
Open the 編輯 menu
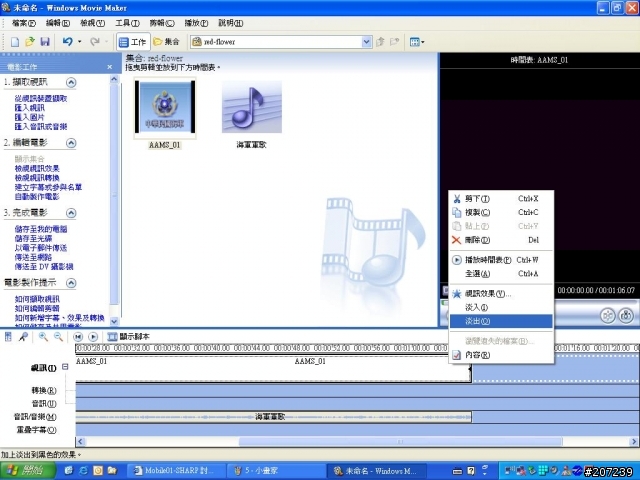pos(58,23)
